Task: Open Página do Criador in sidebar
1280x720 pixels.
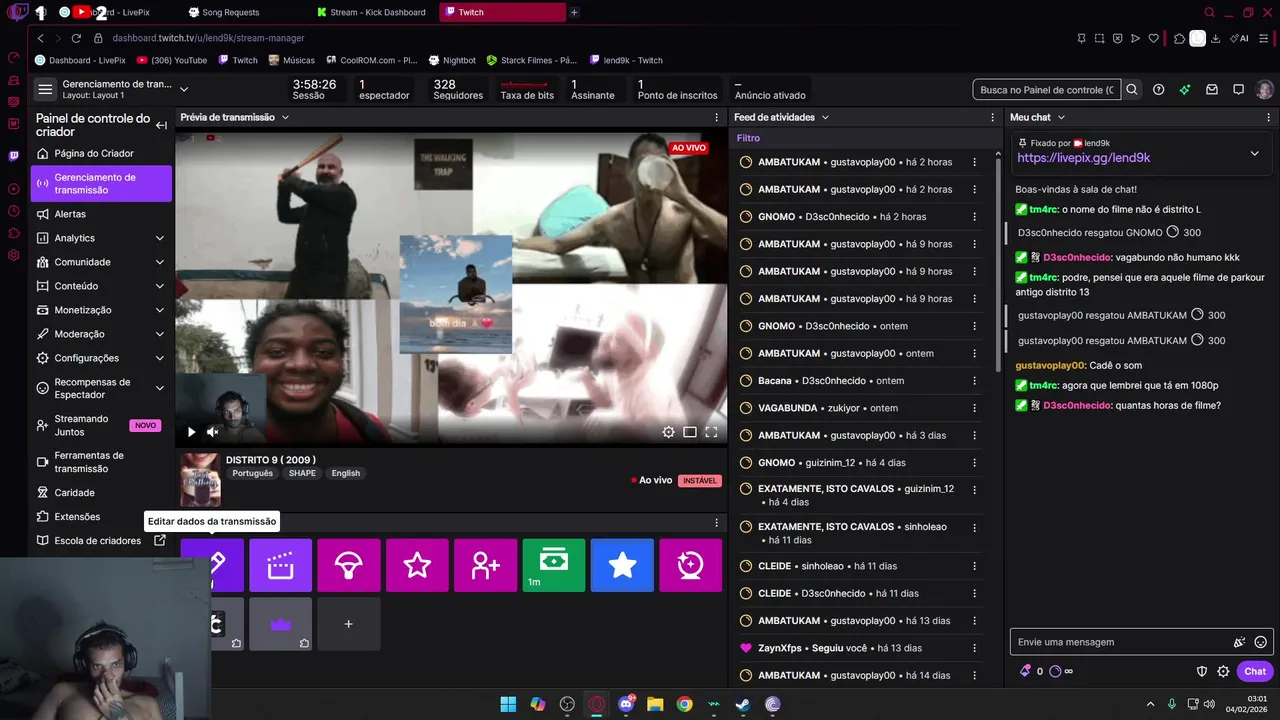Action: [x=100, y=153]
